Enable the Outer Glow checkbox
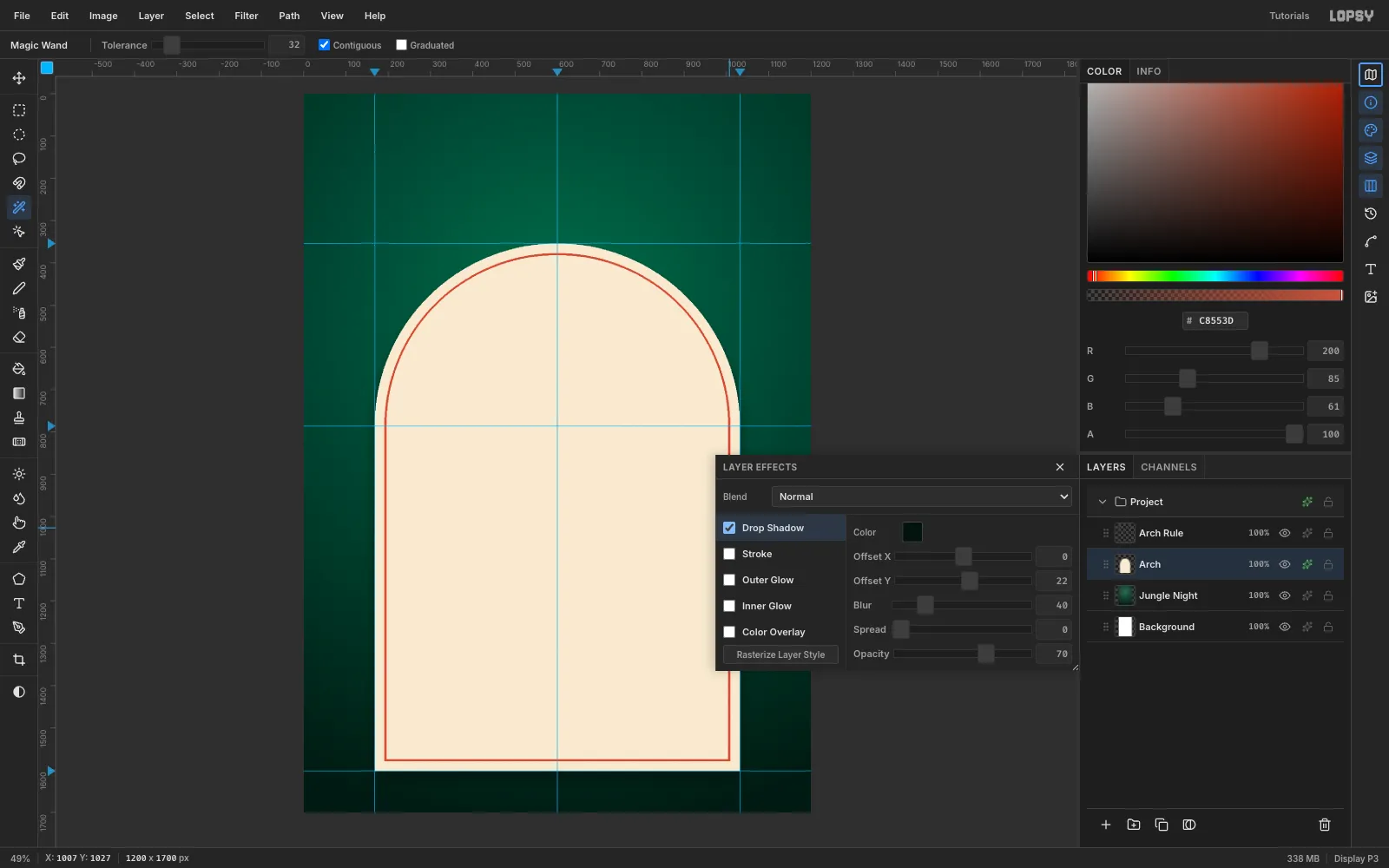Viewport: 1389px width, 868px height. click(x=729, y=580)
